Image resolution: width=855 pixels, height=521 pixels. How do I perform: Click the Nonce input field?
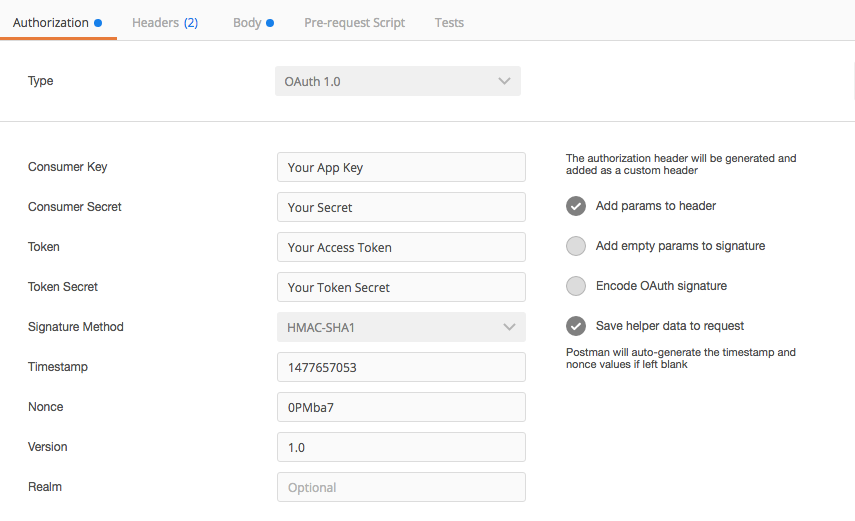click(x=401, y=407)
